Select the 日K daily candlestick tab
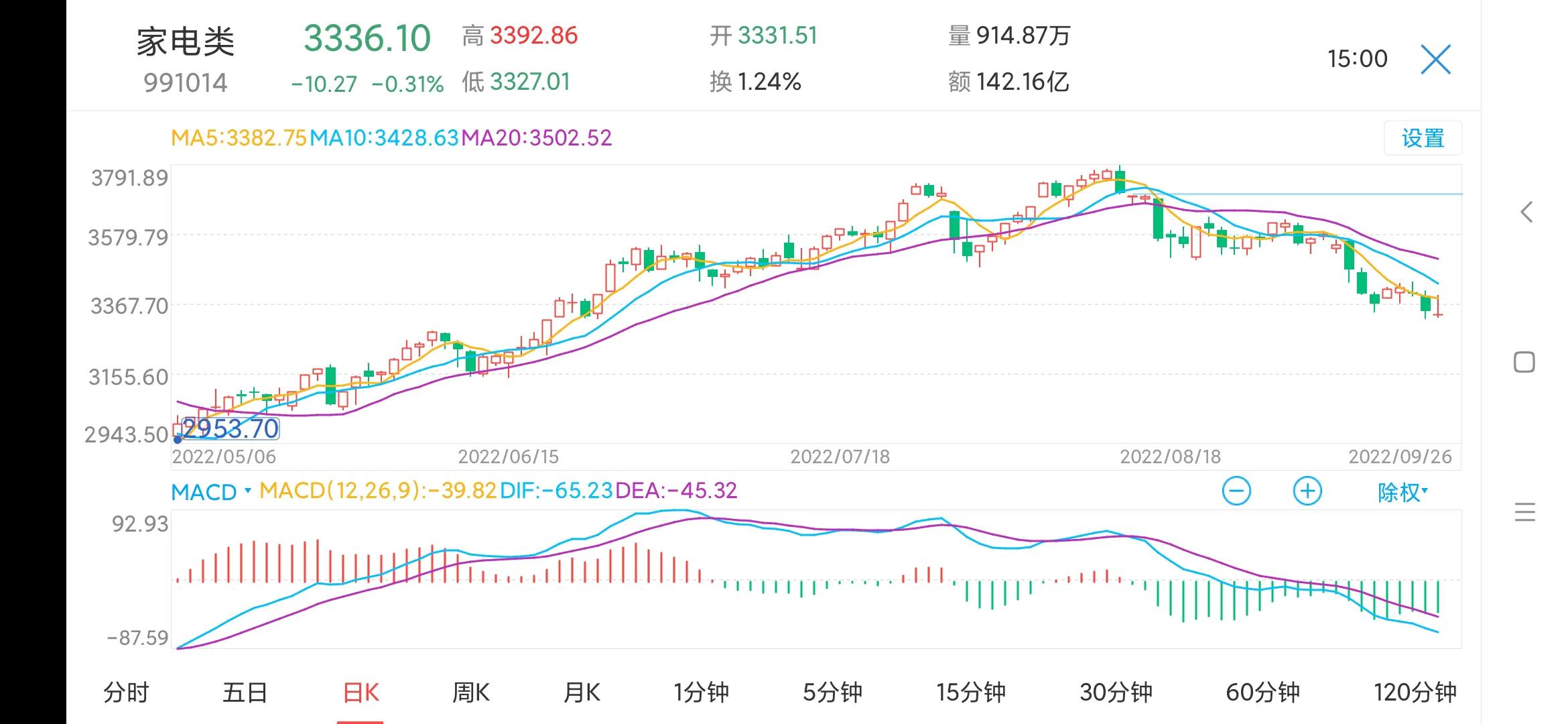Image resolution: width=1568 pixels, height=724 pixels. tap(361, 692)
